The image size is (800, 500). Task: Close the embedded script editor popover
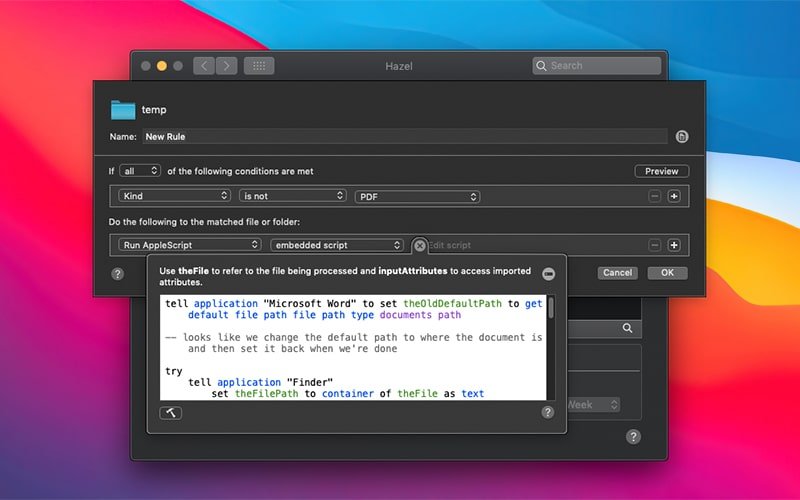tap(420, 245)
